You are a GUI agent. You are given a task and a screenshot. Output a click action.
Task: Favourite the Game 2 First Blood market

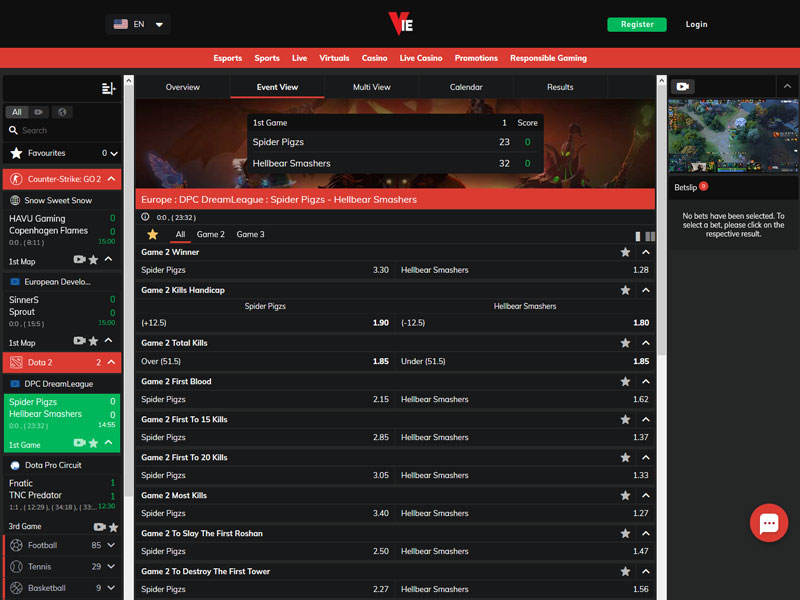[x=625, y=382]
